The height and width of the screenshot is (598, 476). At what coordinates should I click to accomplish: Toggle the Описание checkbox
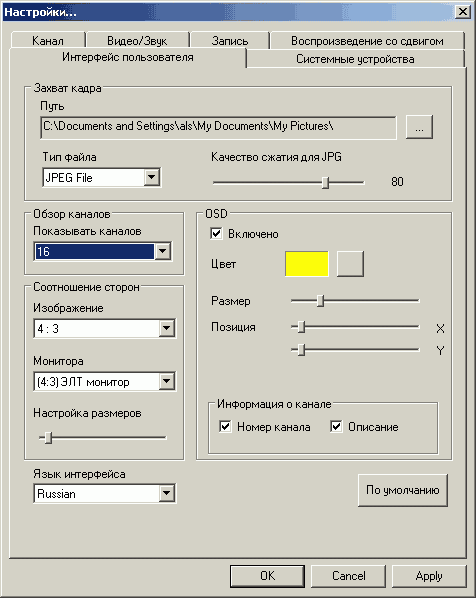tap(336, 426)
